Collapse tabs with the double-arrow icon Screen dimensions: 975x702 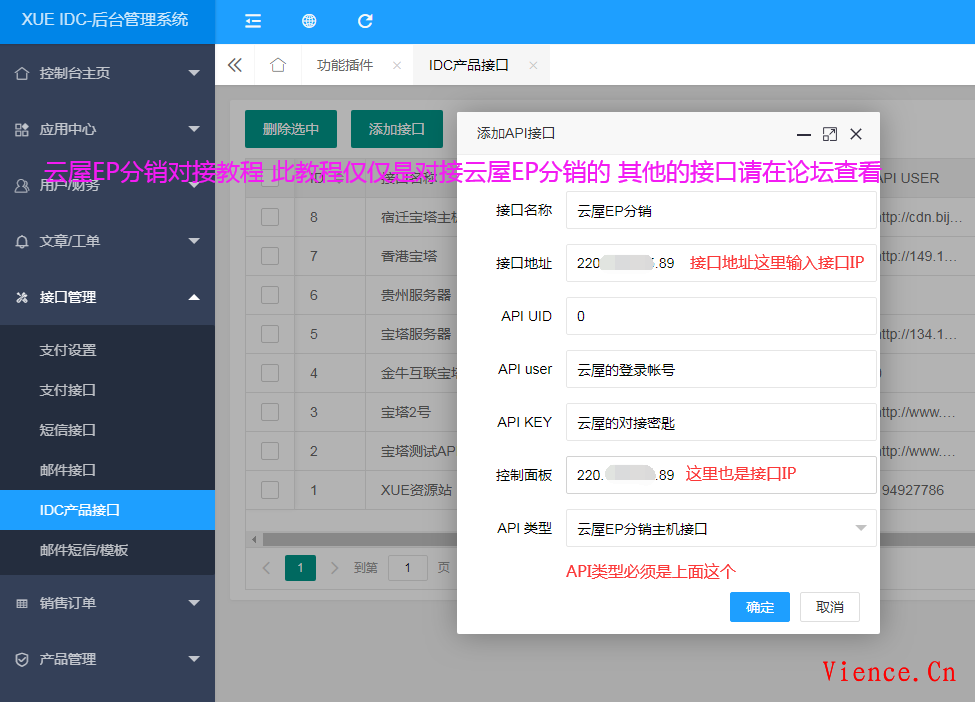point(234,64)
